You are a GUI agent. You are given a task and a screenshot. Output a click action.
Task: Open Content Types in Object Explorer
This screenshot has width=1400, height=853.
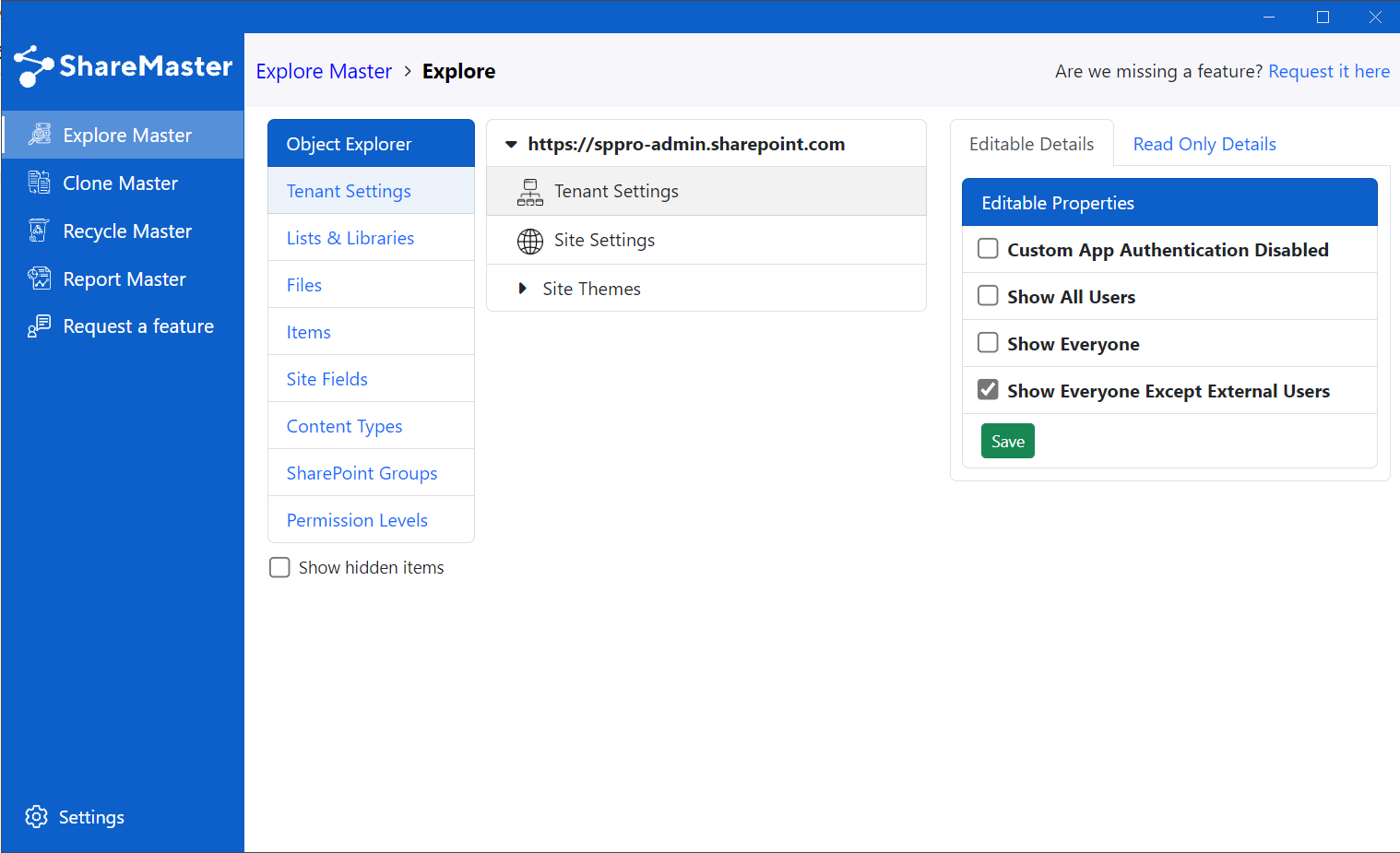click(x=371, y=426)
